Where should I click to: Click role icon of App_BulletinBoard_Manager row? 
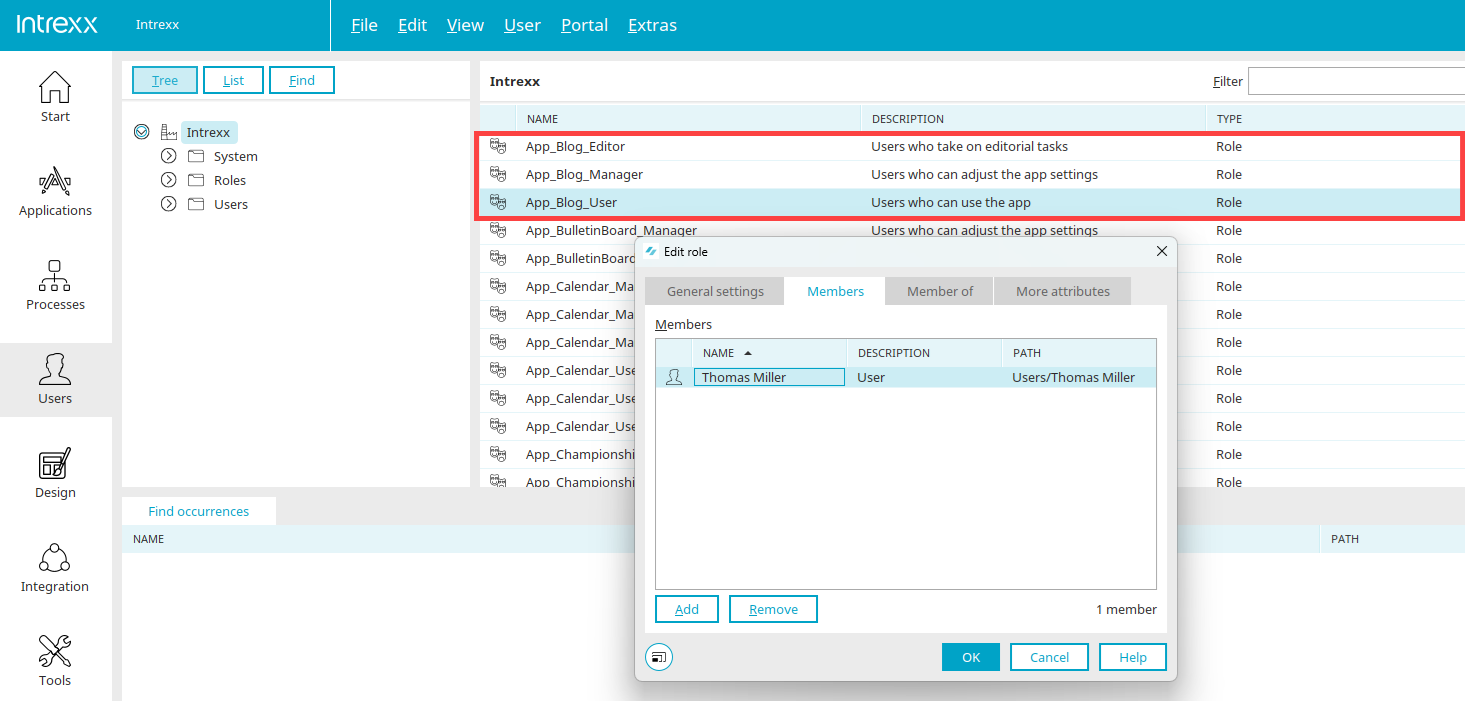click(x=498, y=230)
